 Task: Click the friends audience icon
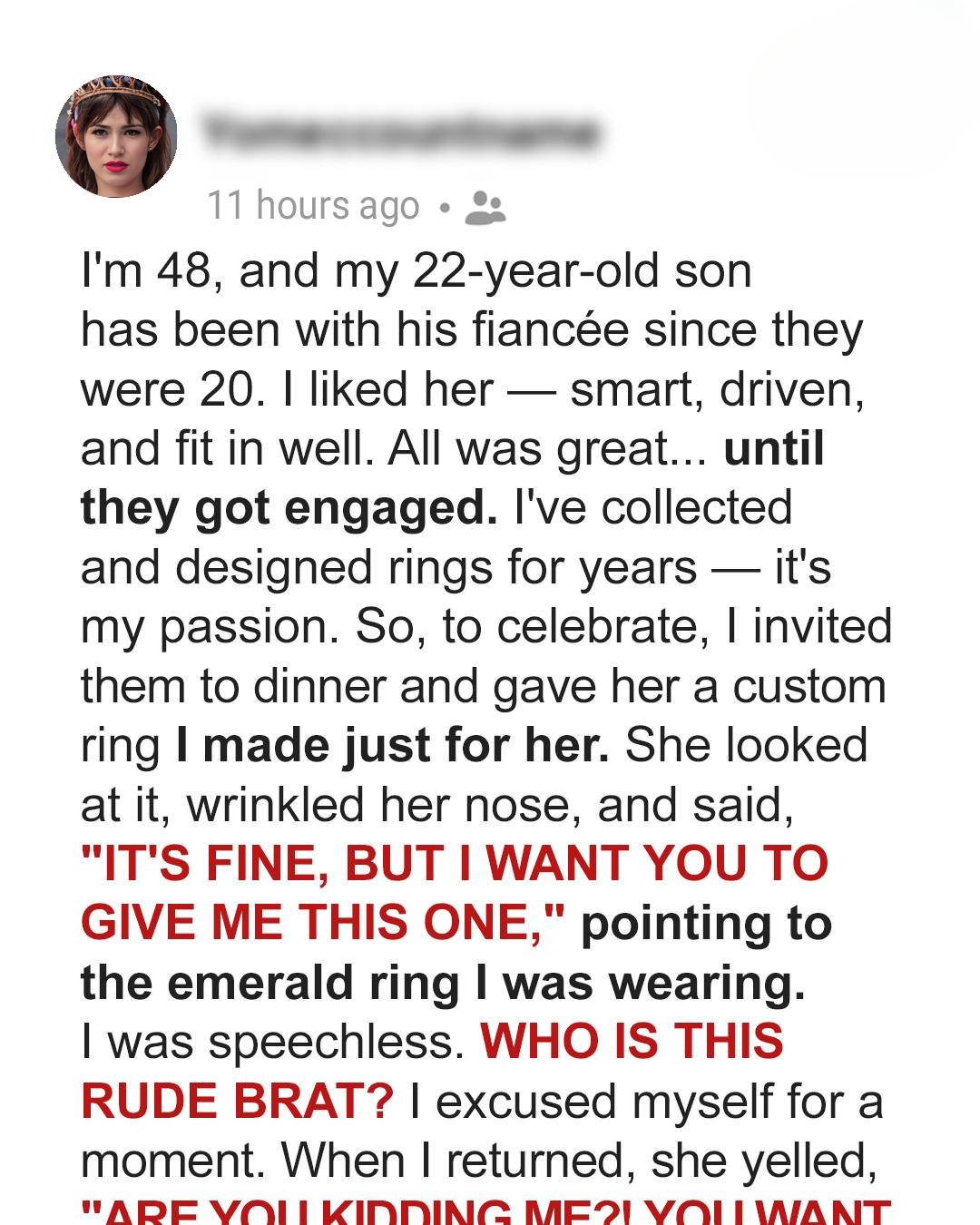pos(485,208)
